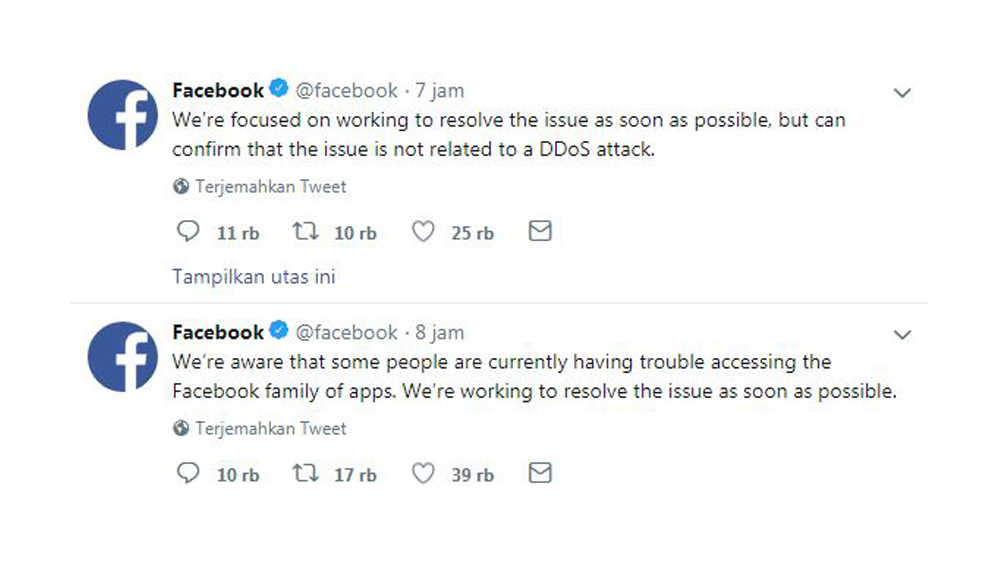
Task: Click the Facebook name on second tweet
Action: click(218, 332)
